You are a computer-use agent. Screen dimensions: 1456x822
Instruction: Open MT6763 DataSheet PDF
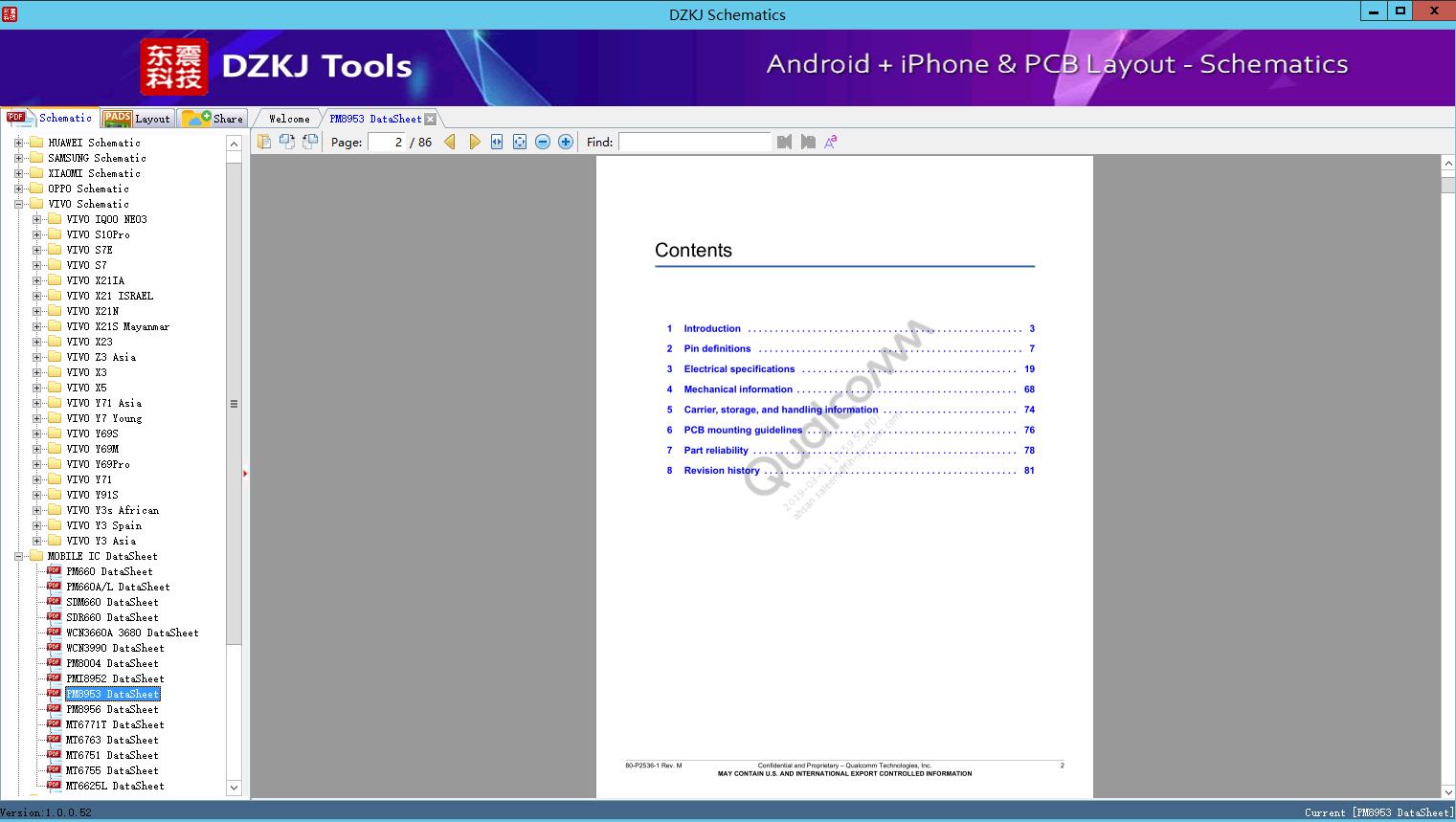pyautogui.click(x=112, y=740)
